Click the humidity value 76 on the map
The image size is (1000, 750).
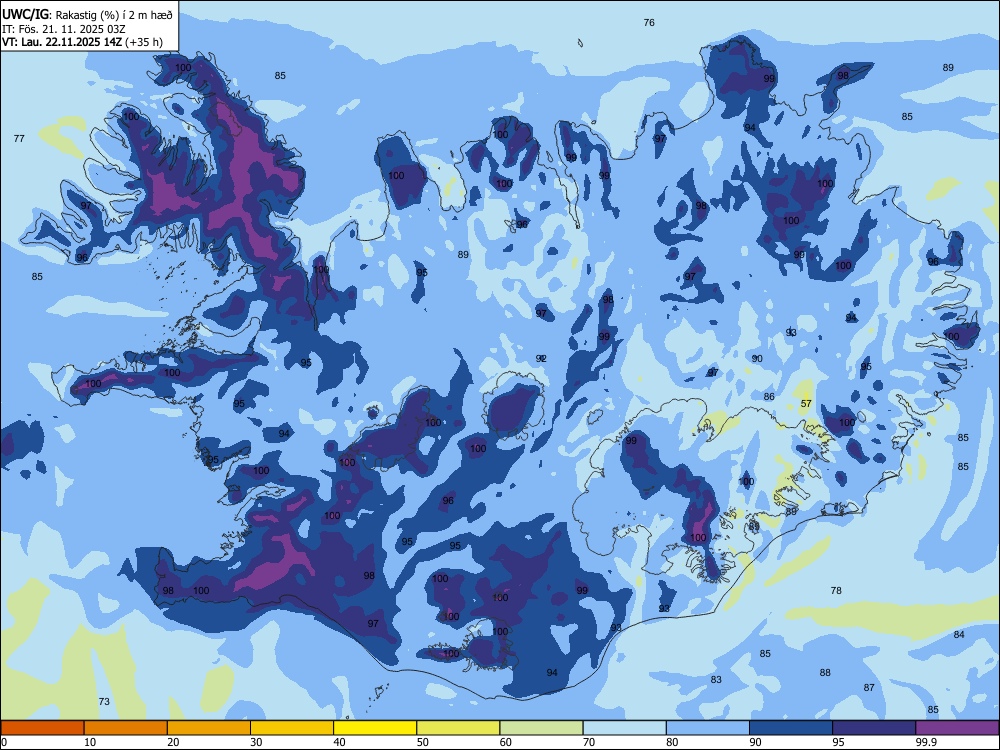649,22
